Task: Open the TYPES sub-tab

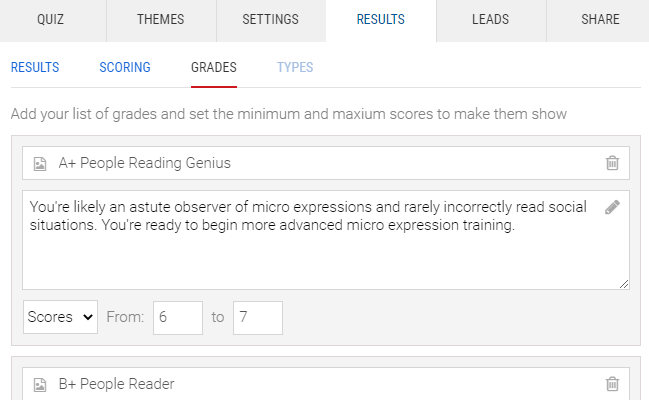Action: [x=295, y=67]
